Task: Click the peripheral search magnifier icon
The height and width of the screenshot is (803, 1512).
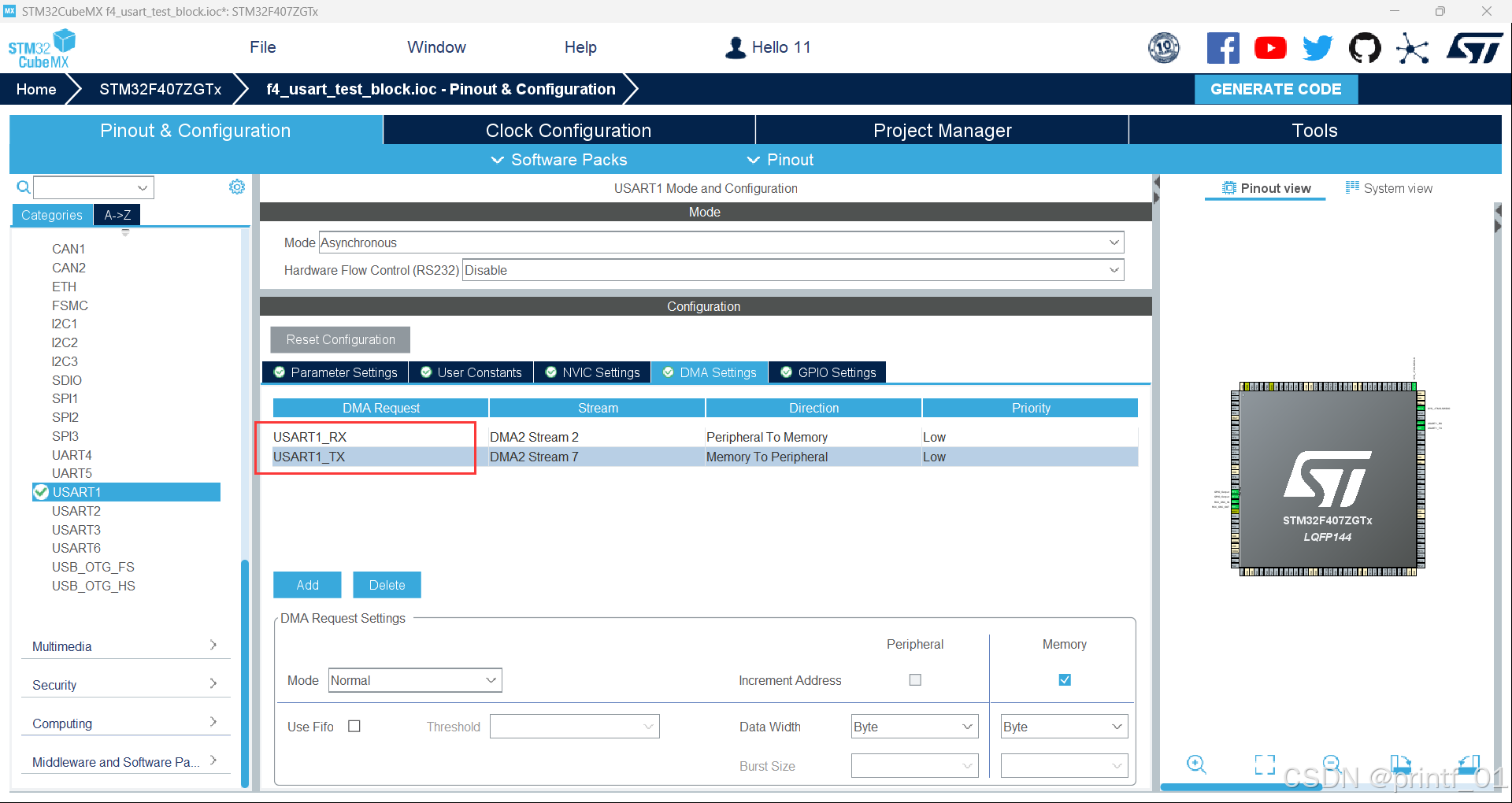Action: coord(24,187)
